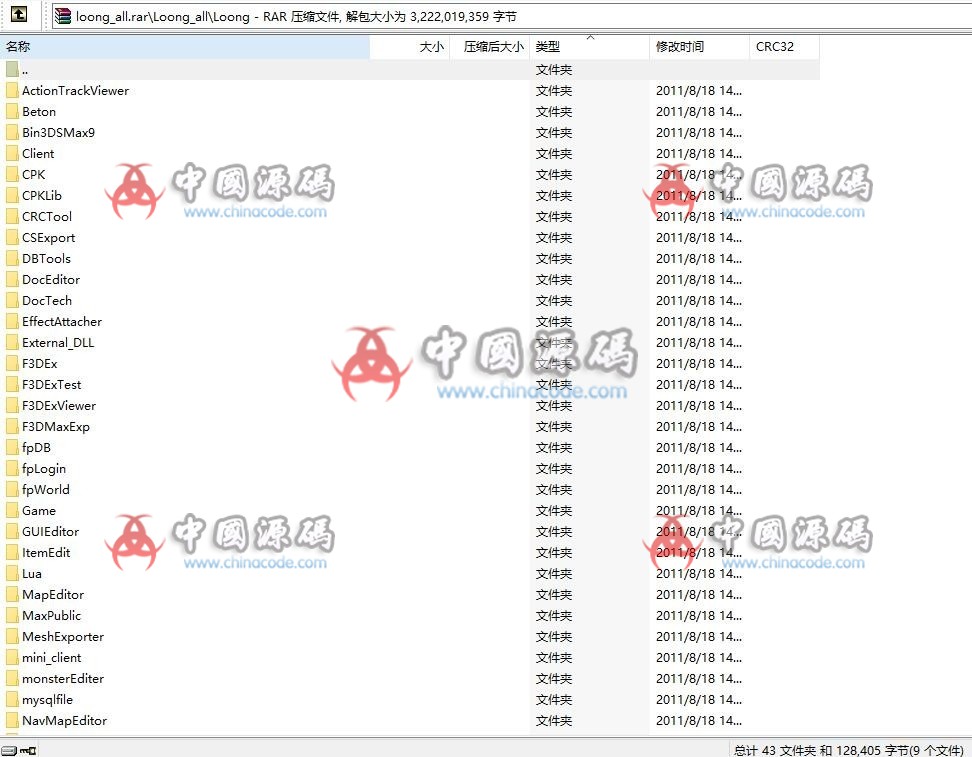Image resolution: width=972 pixels, height=757 pixels.
Task: Click the RAR archive icon in address bar
Action: [x=63, y=16]
